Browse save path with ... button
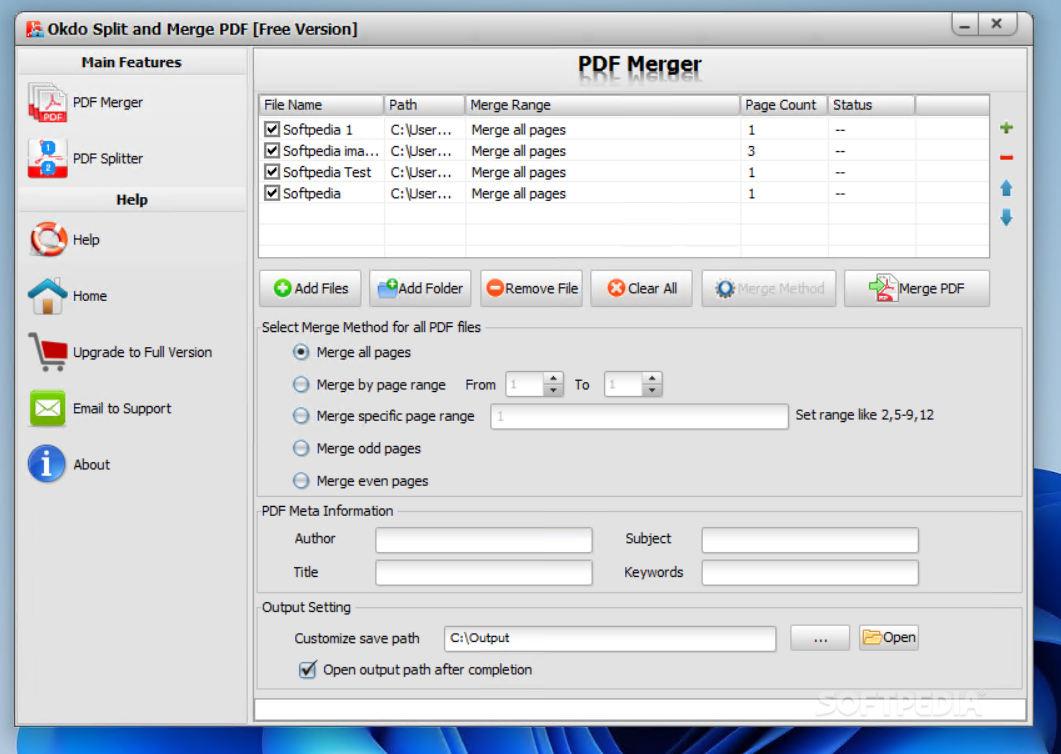1061x754 pixels. pos(820,638)
